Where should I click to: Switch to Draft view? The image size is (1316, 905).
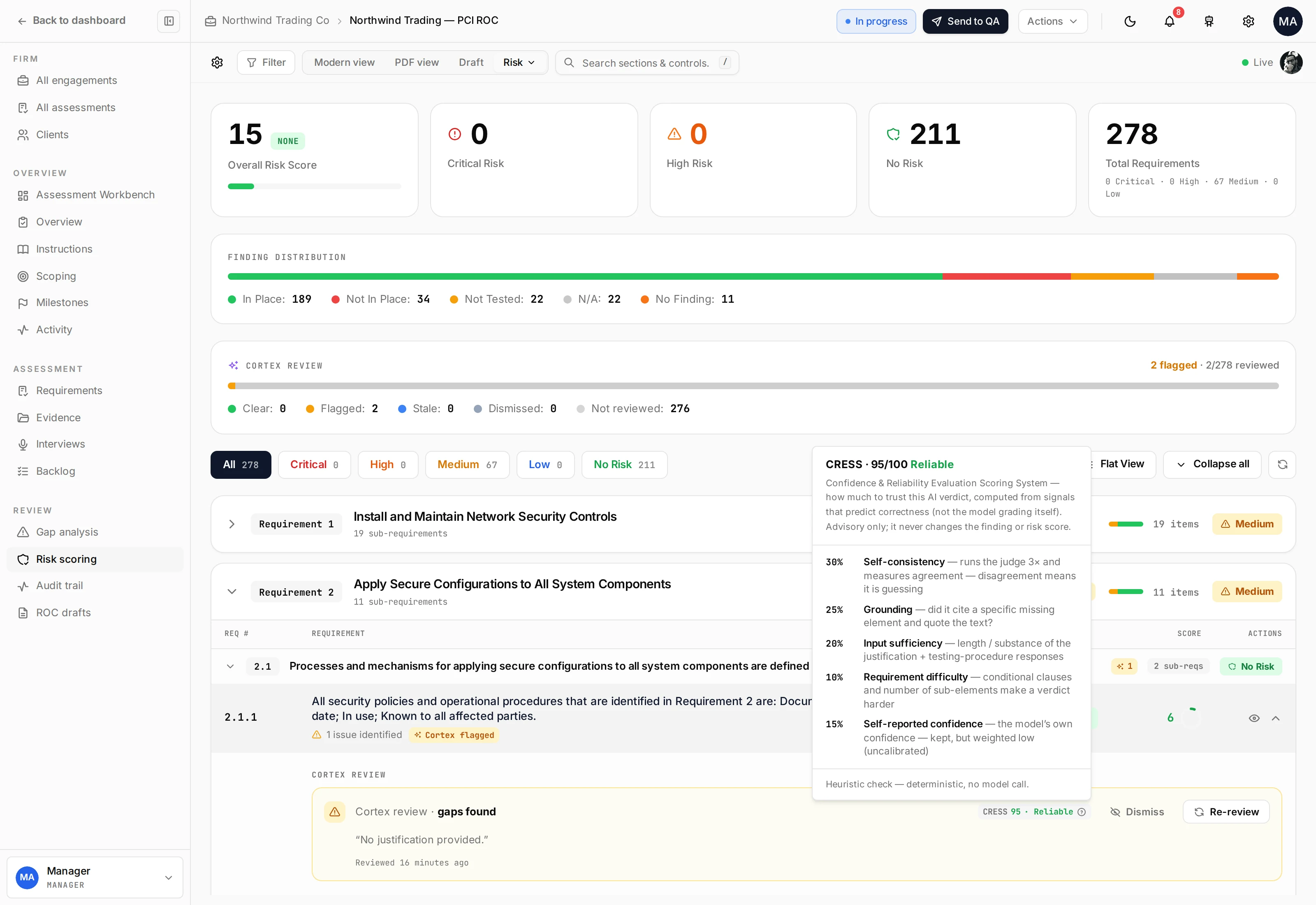tap(471, 63)
